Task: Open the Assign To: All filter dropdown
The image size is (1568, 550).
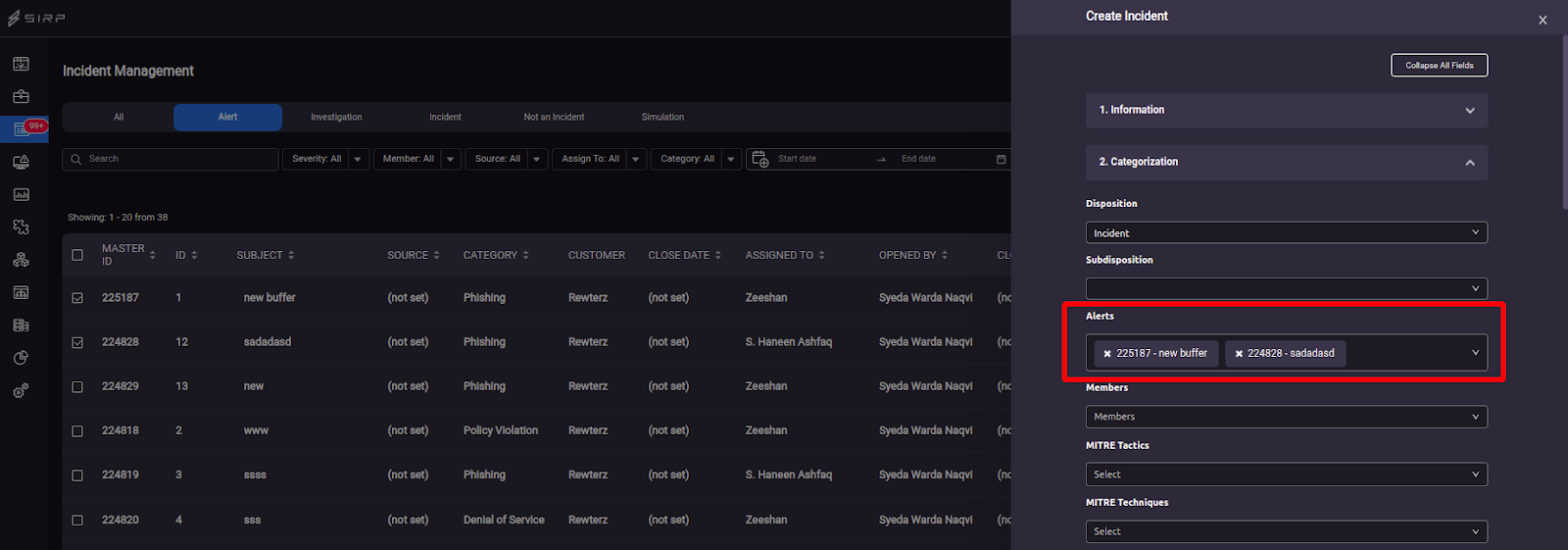Action: pos(600,159)
